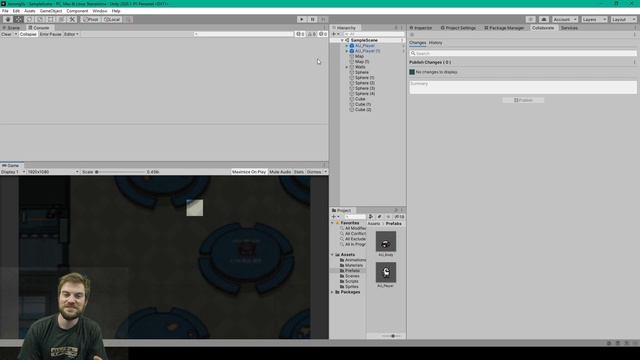
Task: Toggle Collapse in the Console
Action: point(28,34)
